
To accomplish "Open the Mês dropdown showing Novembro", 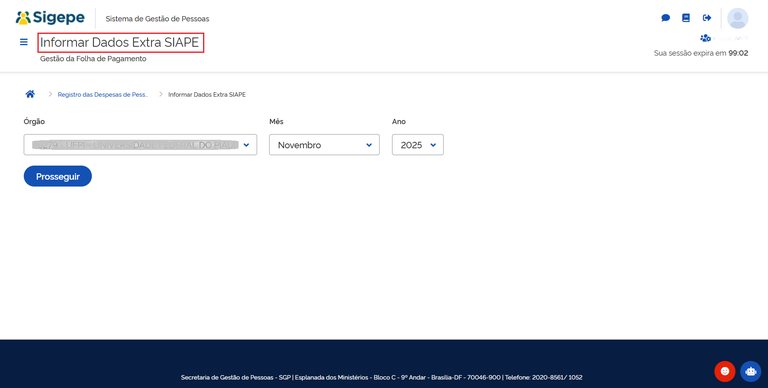I will pyautogui.click(x=324, y=145).
